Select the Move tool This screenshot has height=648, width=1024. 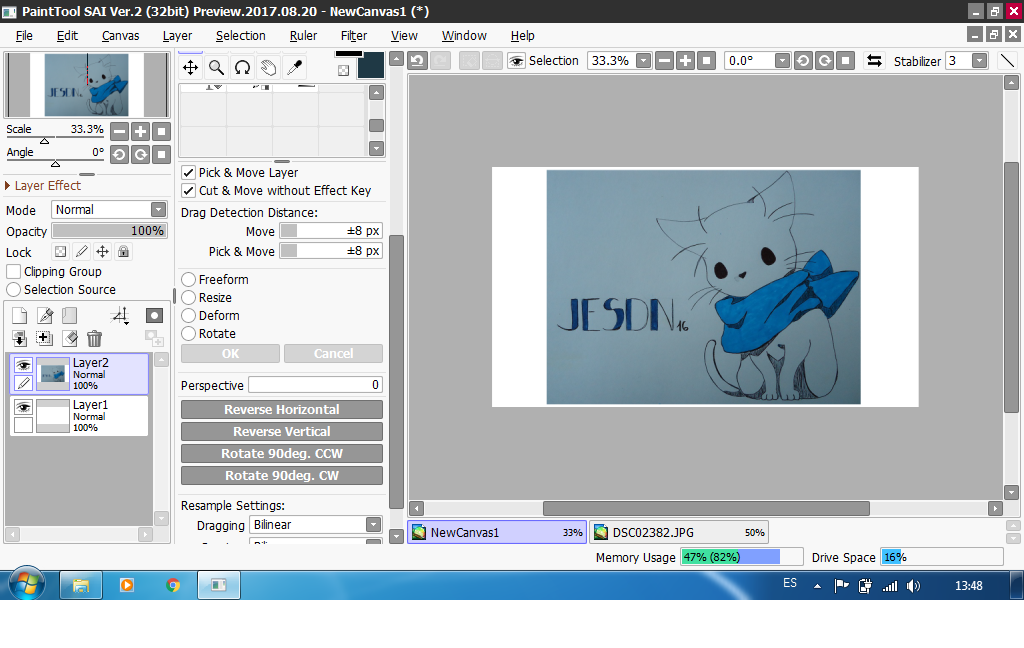point(190,68)
